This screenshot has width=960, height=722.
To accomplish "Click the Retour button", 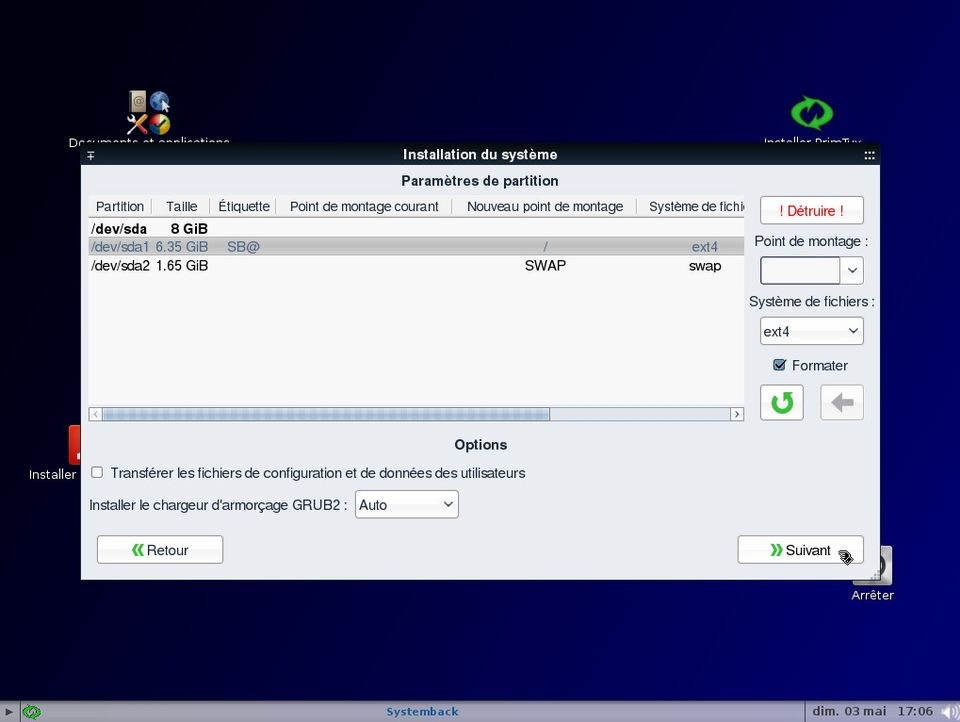I will (x=159, y=549).
